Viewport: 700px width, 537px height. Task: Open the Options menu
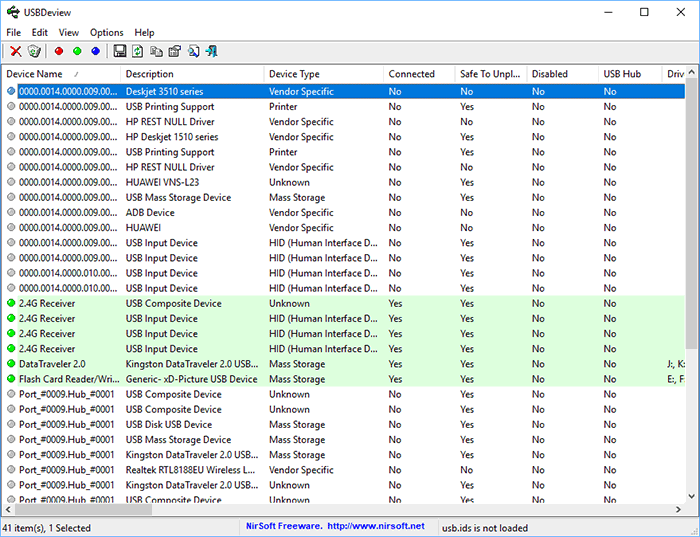[x=106, y=32]
